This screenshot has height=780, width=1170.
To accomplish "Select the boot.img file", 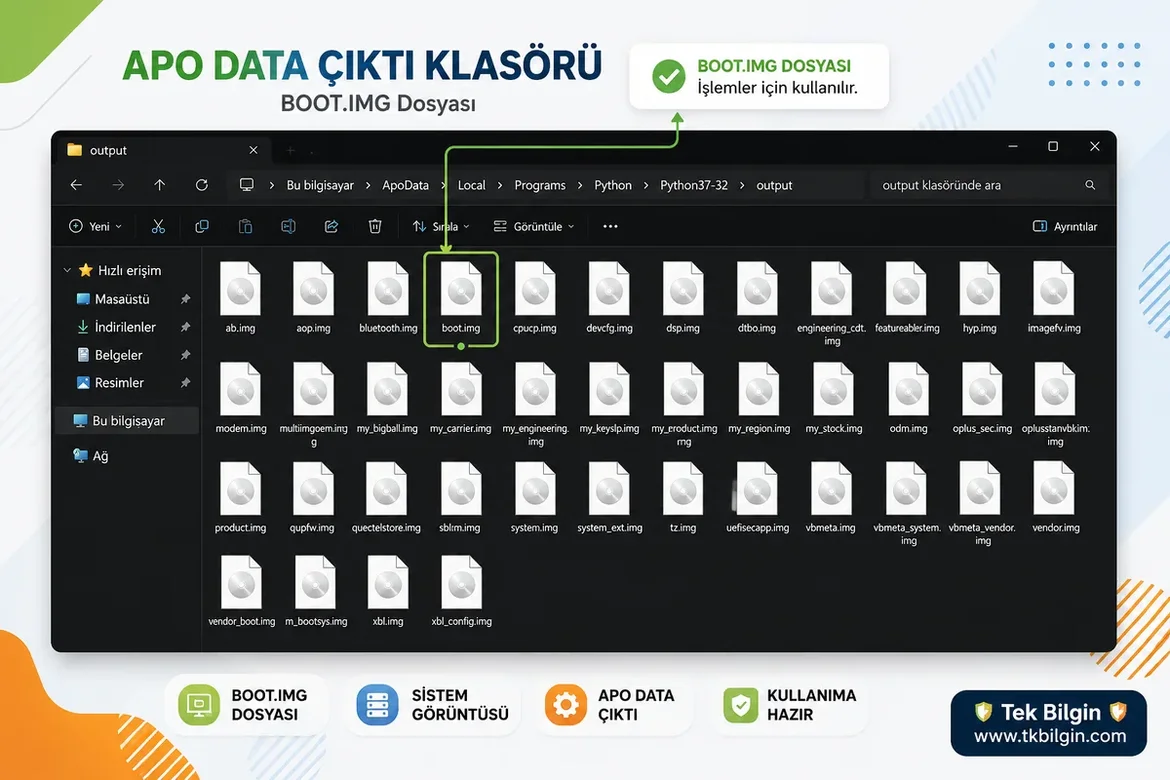I will point(461,297).
